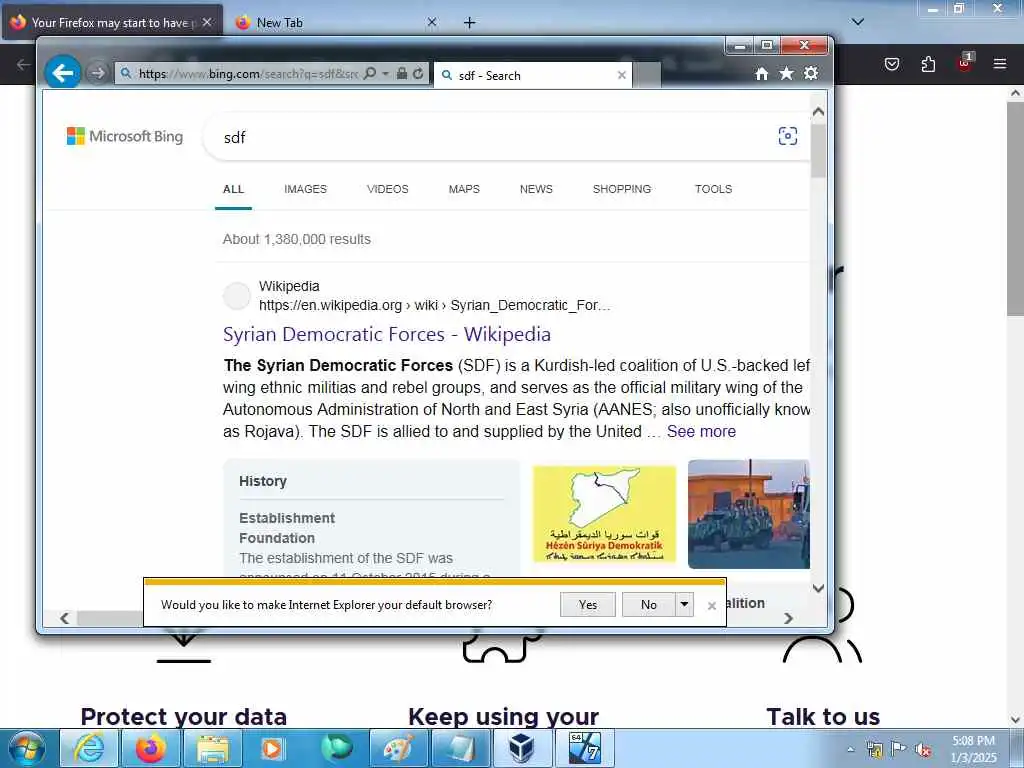Switch to the VIDEOS tab

[387, 189]
